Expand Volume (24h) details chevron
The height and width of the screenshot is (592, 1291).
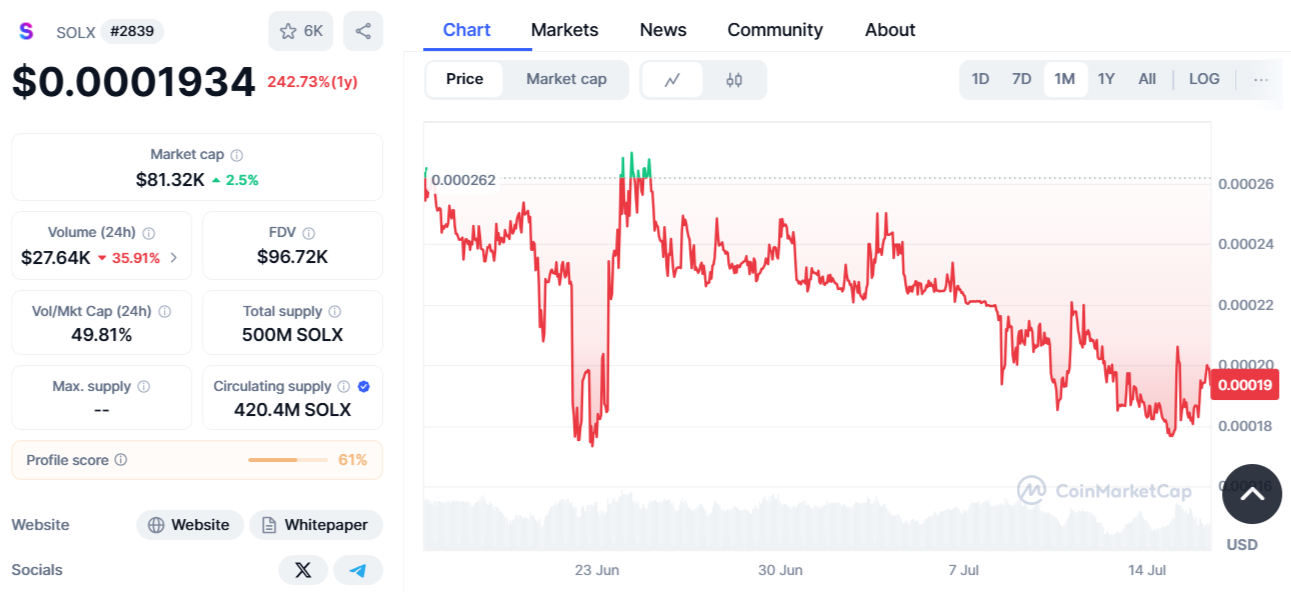tap(174, 258)
